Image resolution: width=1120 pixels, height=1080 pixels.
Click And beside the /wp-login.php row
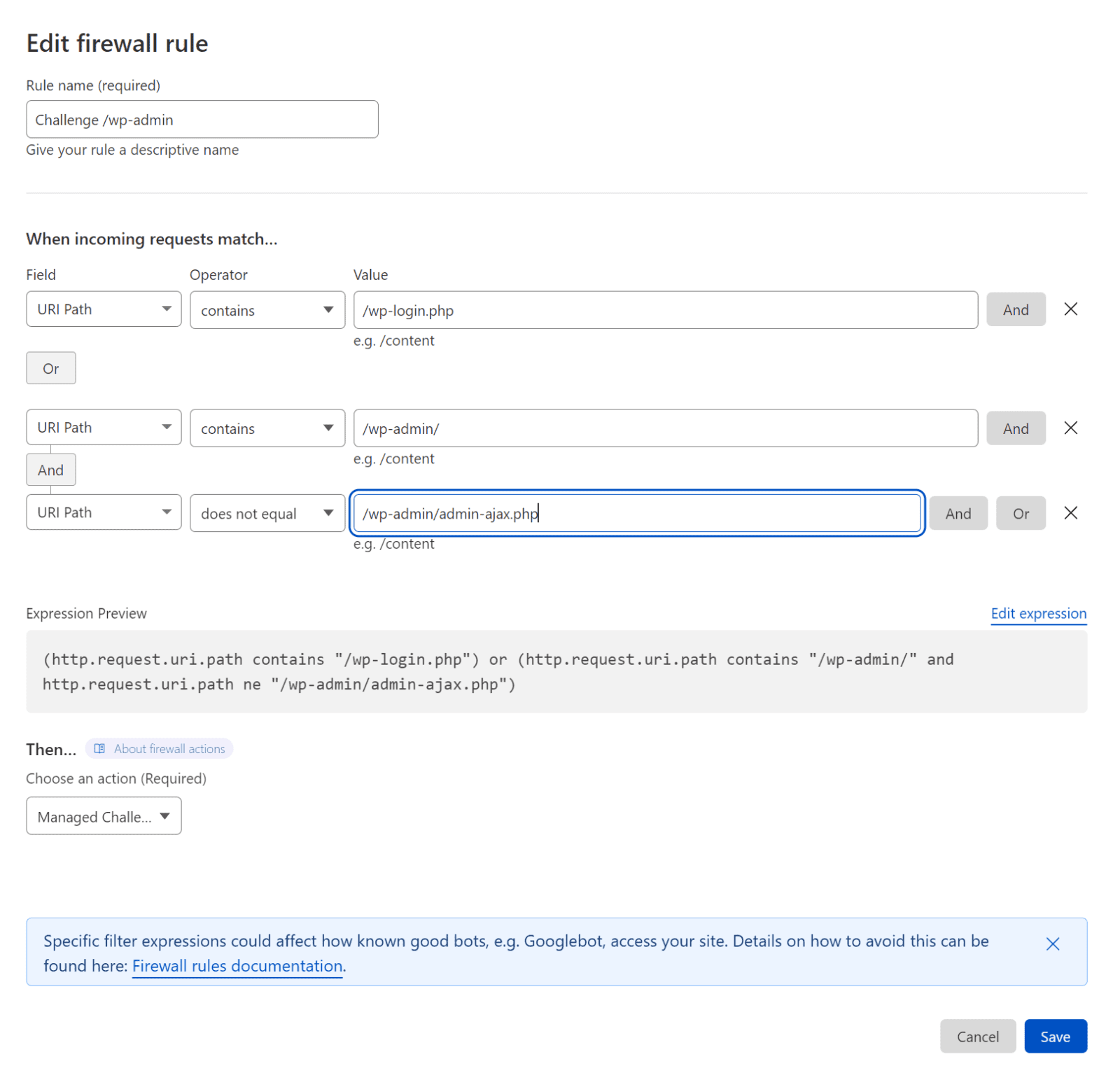[1016, 309]
